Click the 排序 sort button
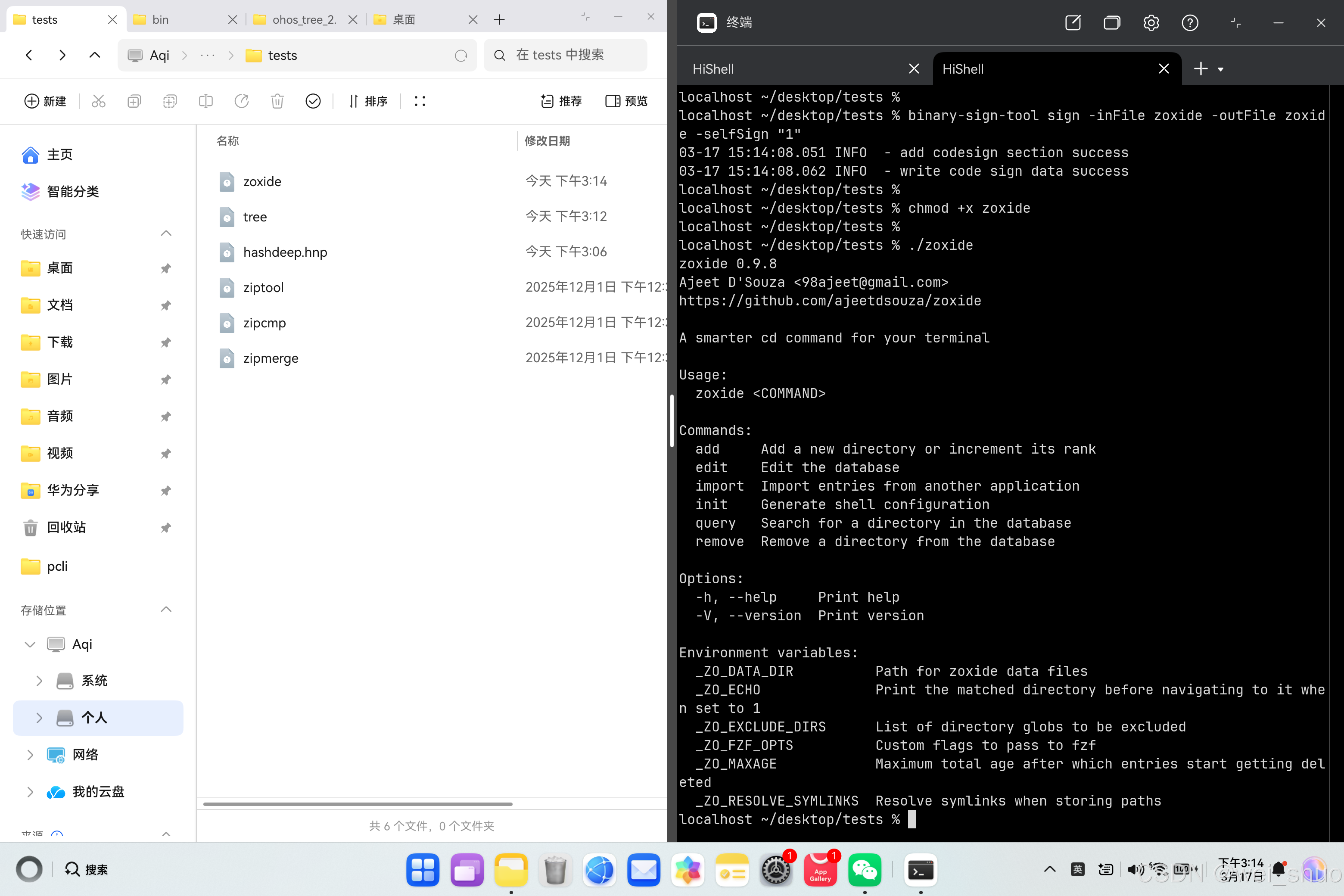1344x896 pixels. click(367, 101)
